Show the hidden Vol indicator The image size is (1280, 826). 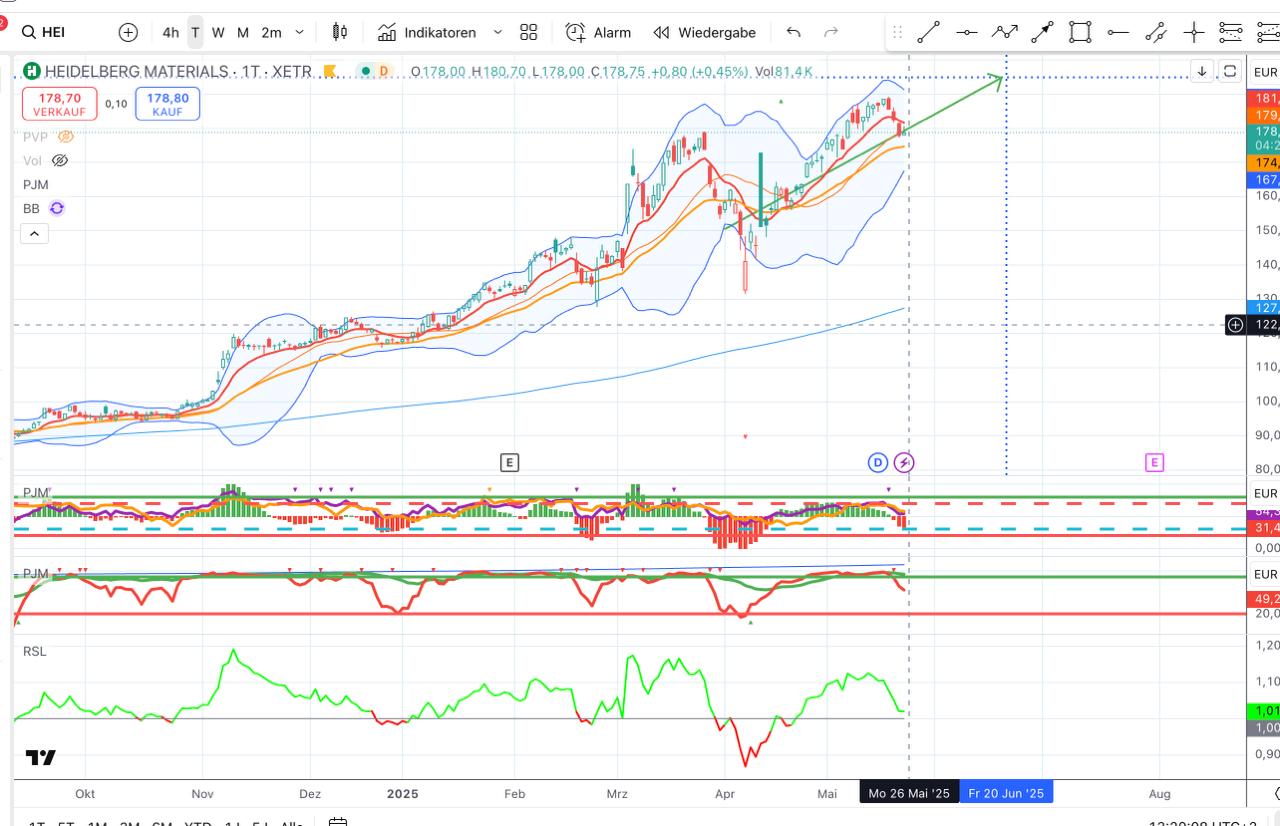(x=59, y=160)
